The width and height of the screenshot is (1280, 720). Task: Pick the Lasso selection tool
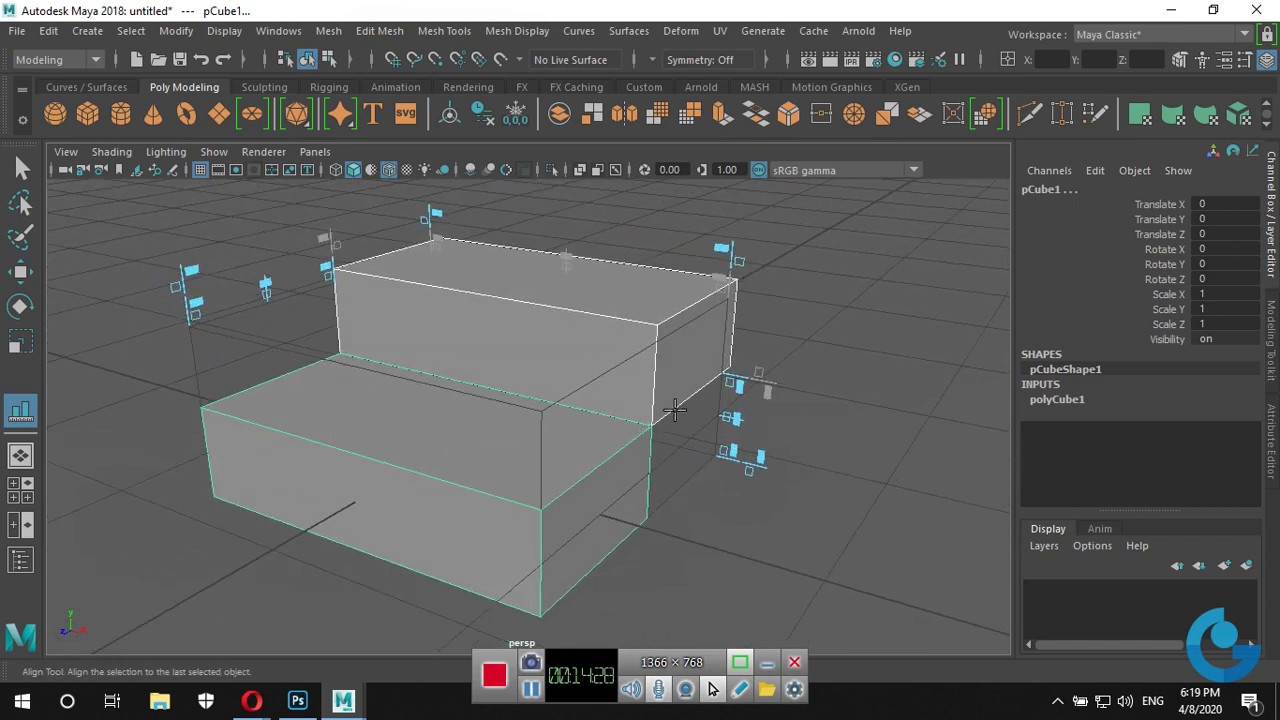point(21,203)
